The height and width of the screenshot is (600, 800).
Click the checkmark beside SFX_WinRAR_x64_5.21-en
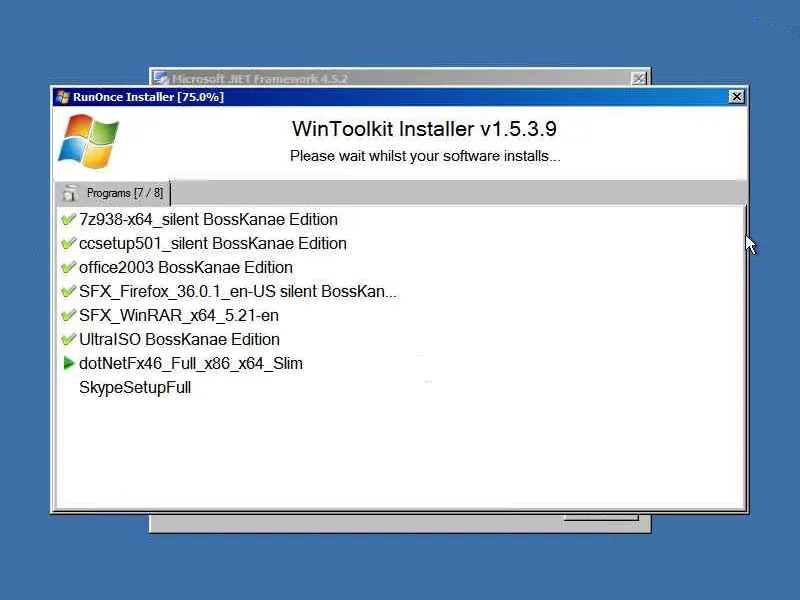click(x=68, y=315)
